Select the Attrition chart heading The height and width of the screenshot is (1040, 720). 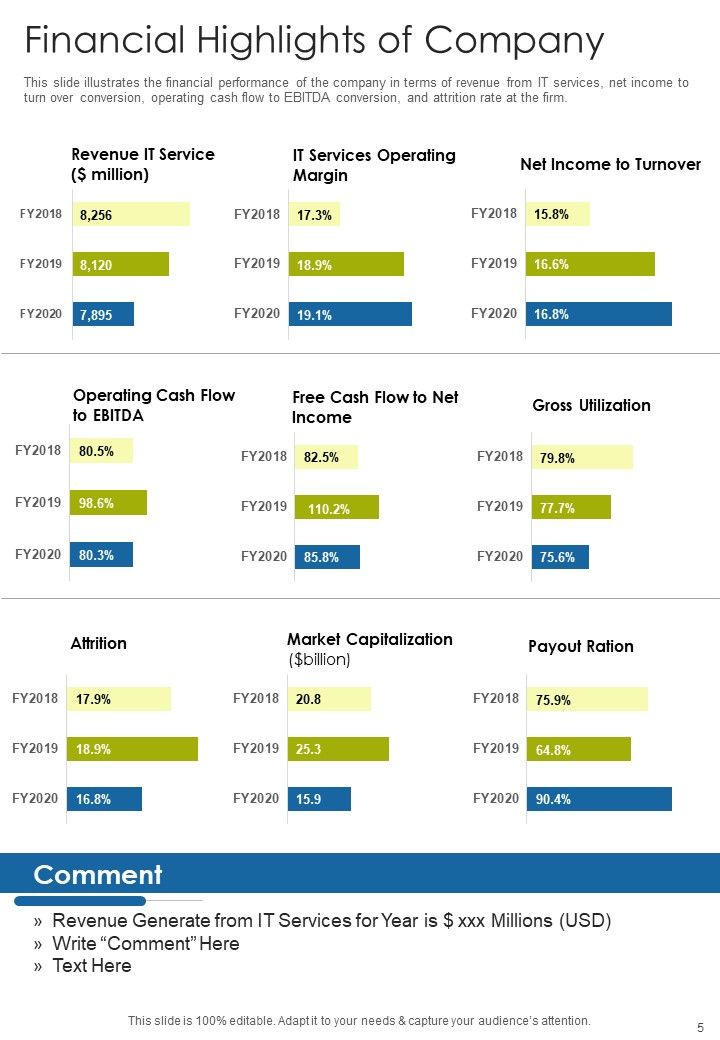point(99,643)
